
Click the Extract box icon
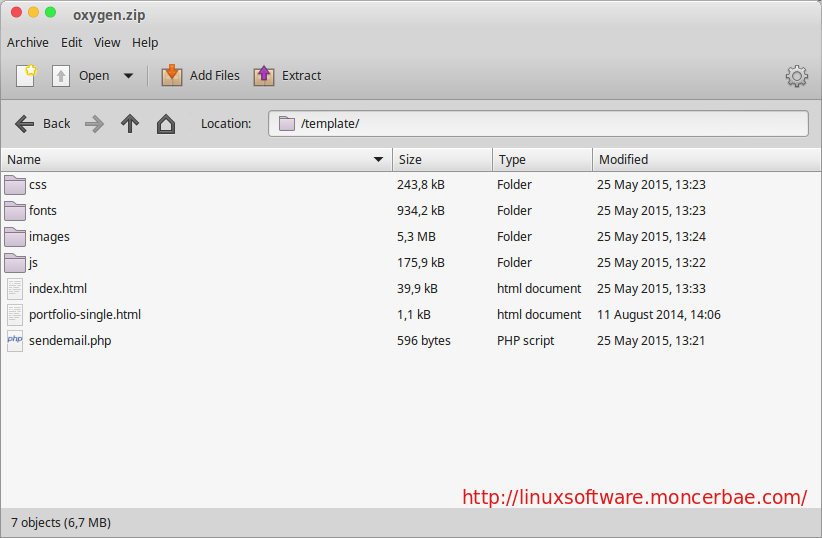tap(264, 76)
